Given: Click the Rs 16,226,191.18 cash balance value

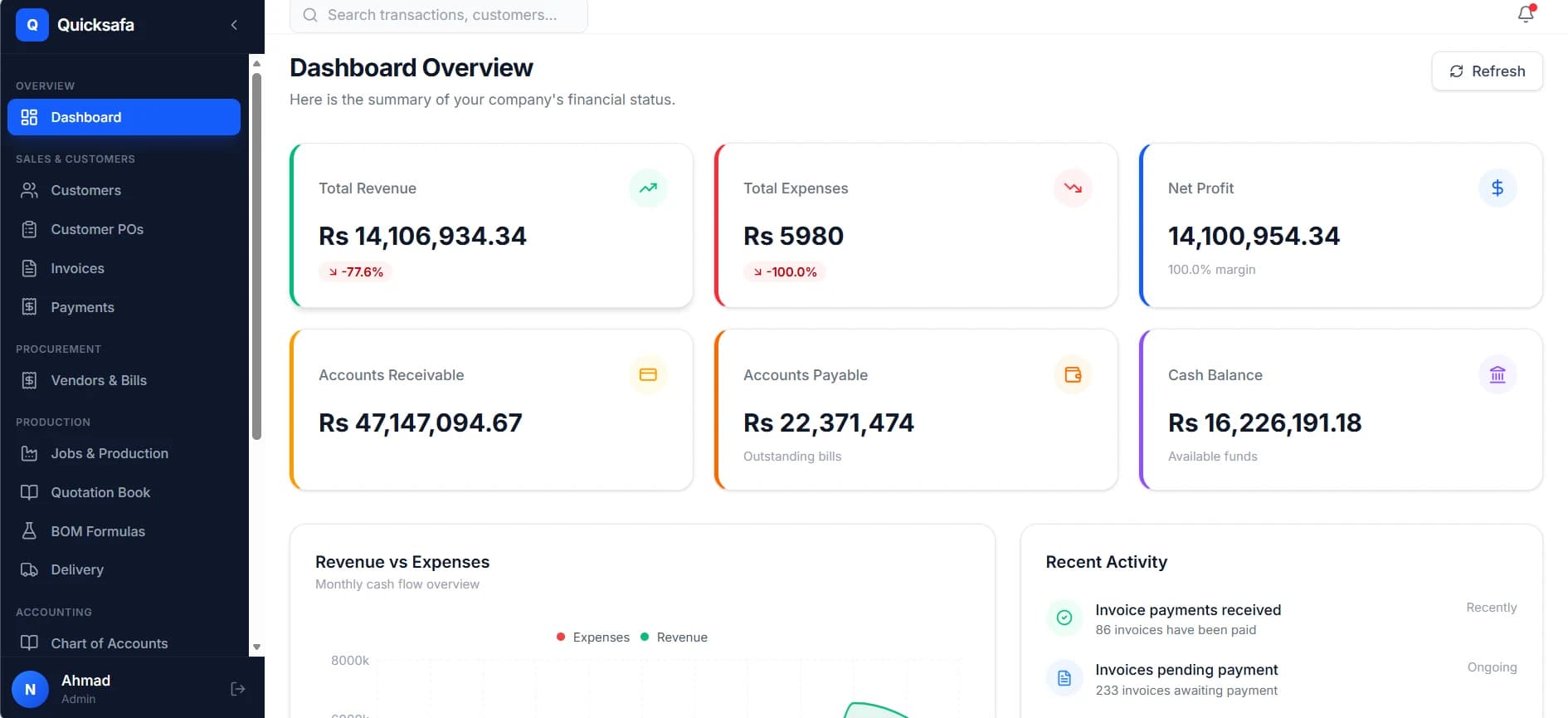Looking at the screenshot, I should [x=1264, y=423].
